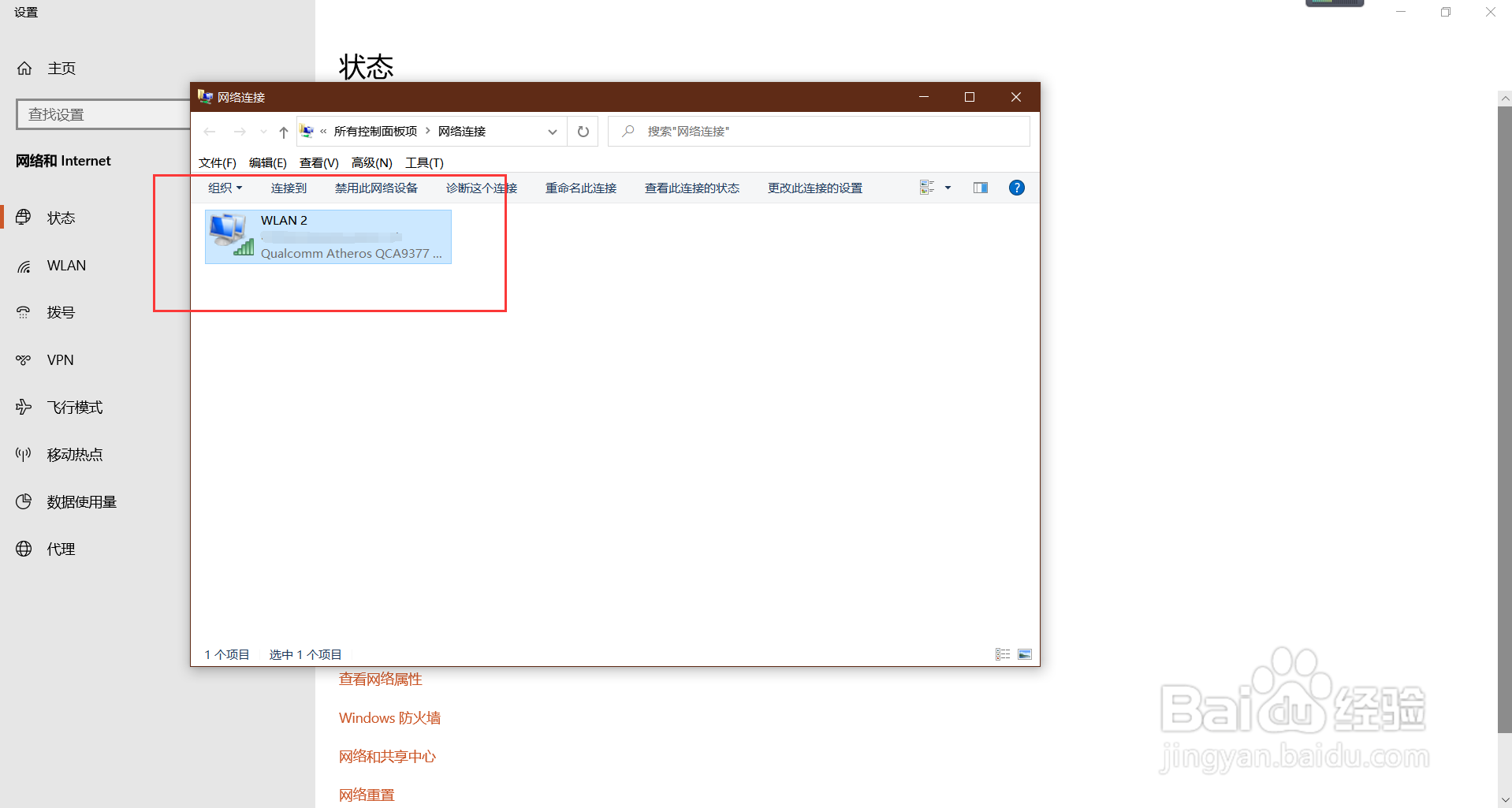Open the view options dropdown arrow

coord(948,188)
